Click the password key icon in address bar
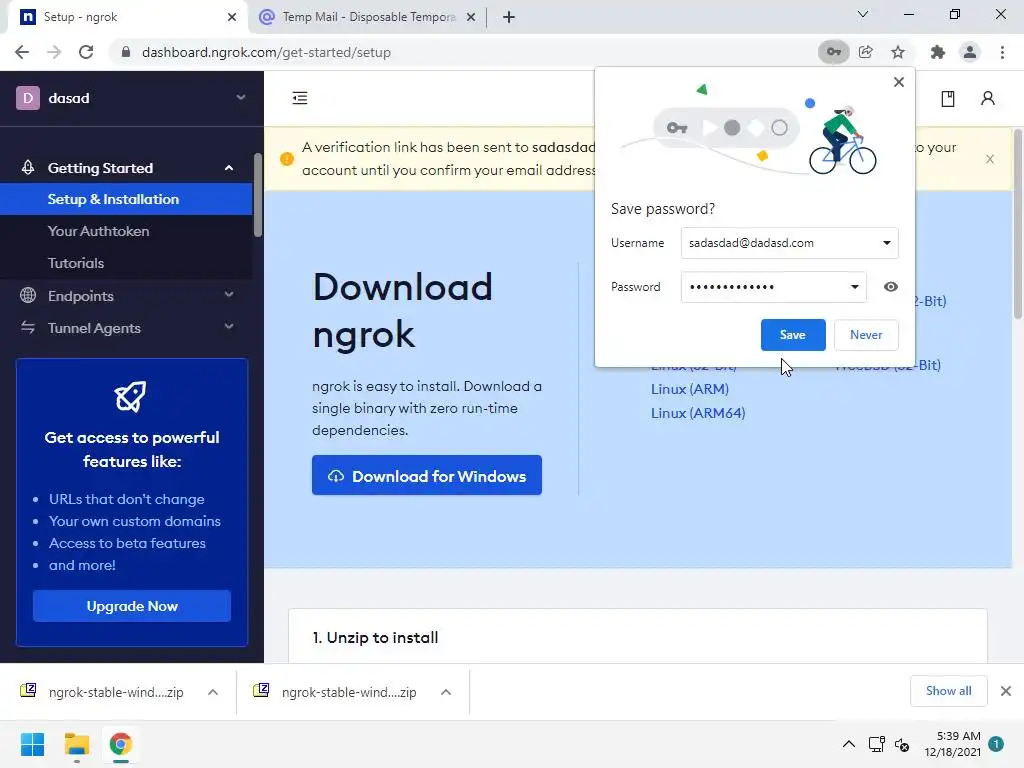 click(834, 52)
